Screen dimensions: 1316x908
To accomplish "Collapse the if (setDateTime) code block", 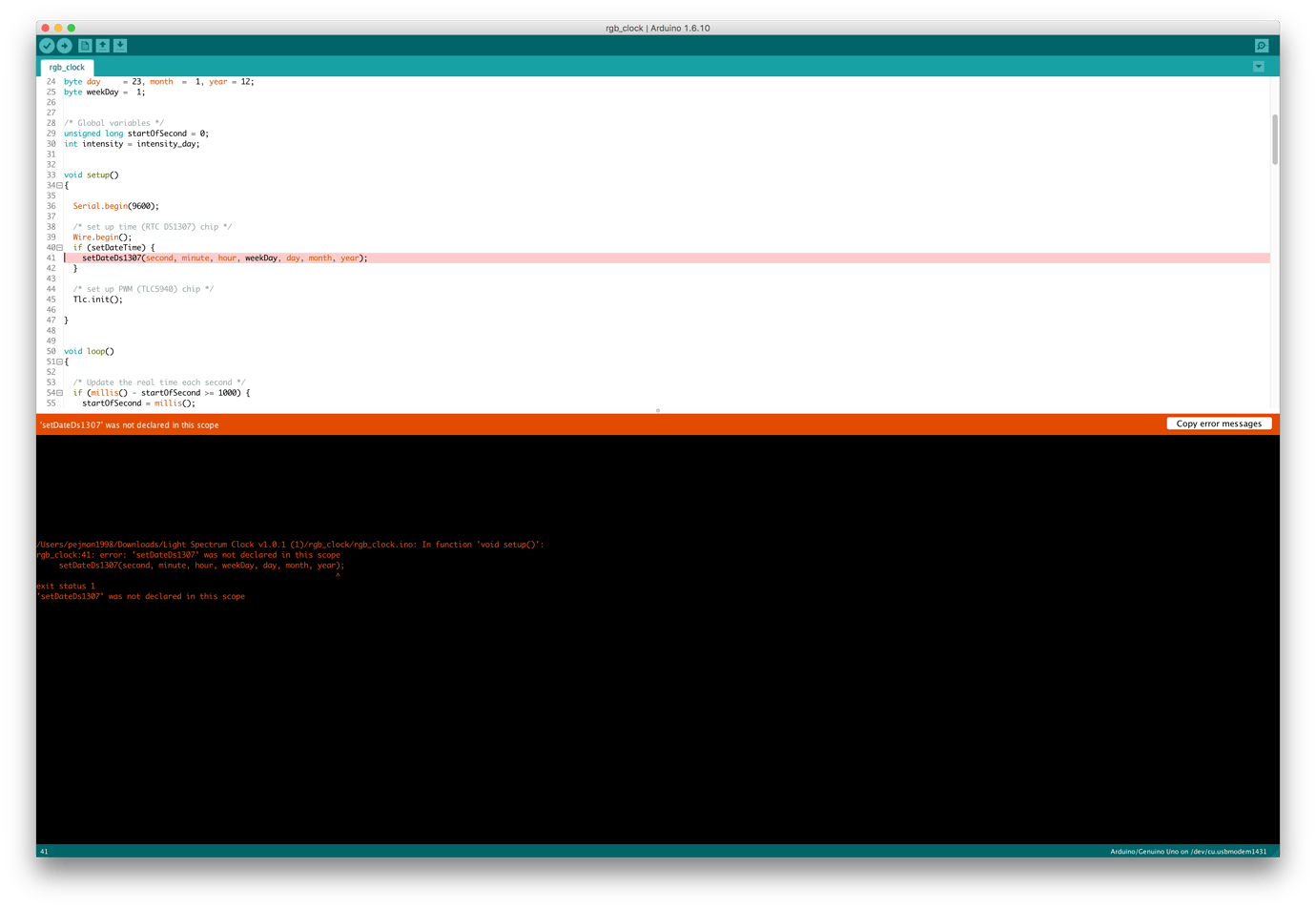I will [57, 247].
